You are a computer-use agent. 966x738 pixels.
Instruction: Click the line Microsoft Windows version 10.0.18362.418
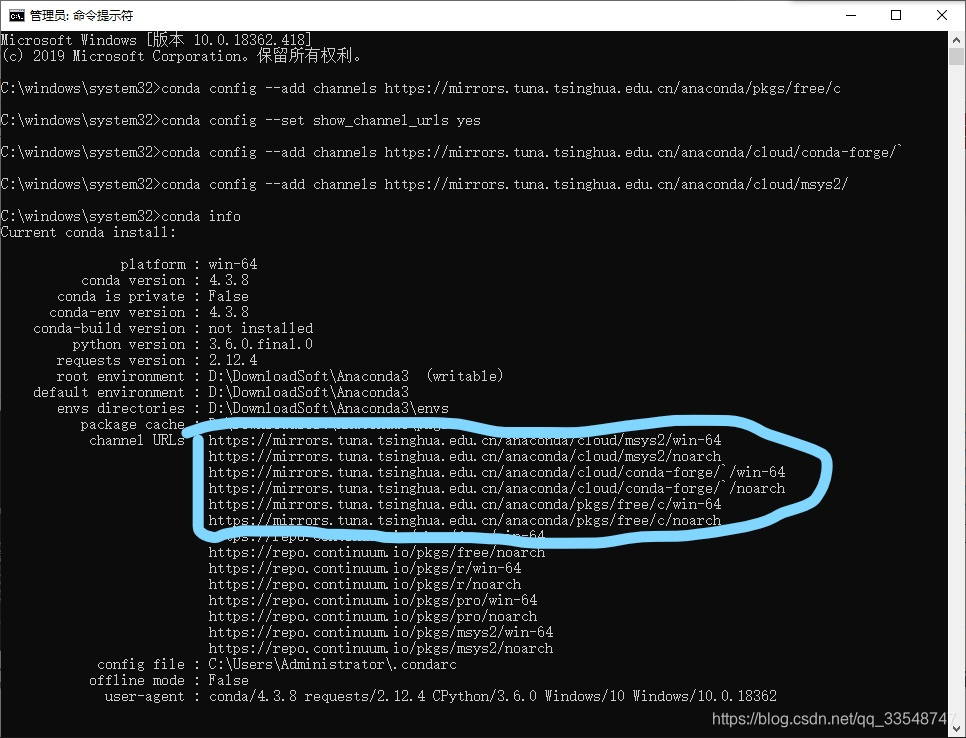(156, 40)
